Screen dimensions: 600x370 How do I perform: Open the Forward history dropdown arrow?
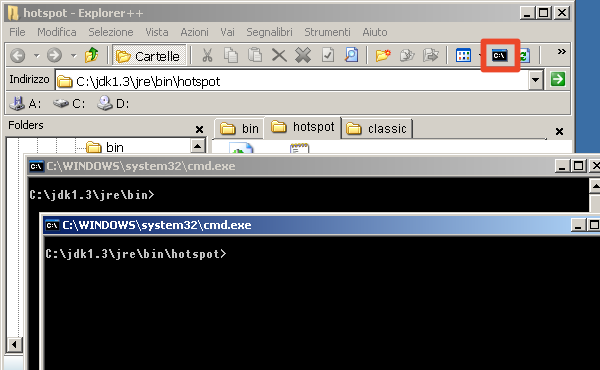coord(73,56)
